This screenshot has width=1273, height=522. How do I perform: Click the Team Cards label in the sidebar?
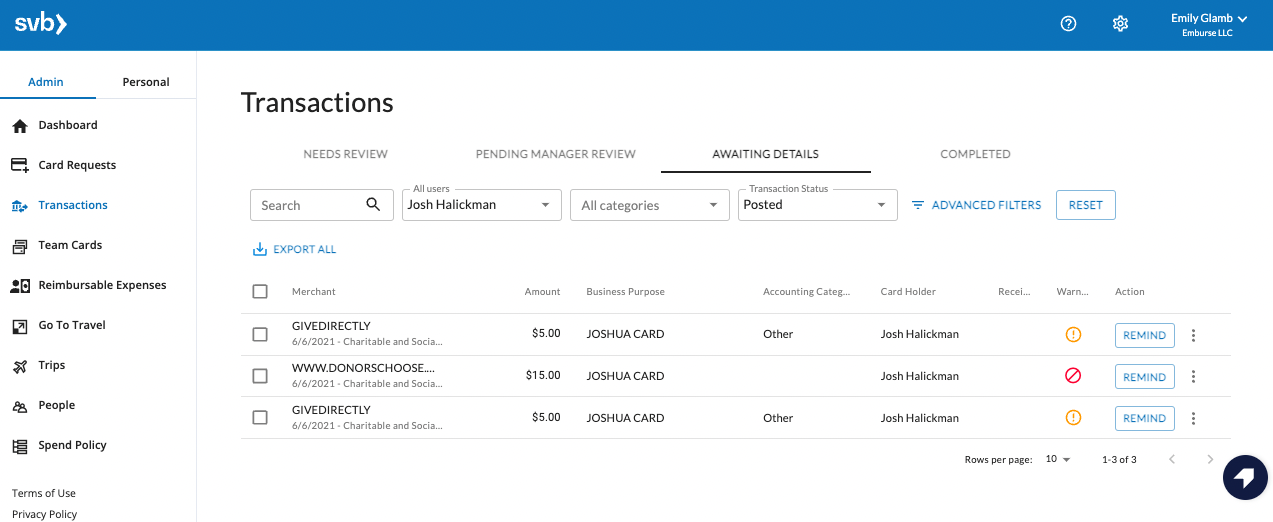pos(70,245)
